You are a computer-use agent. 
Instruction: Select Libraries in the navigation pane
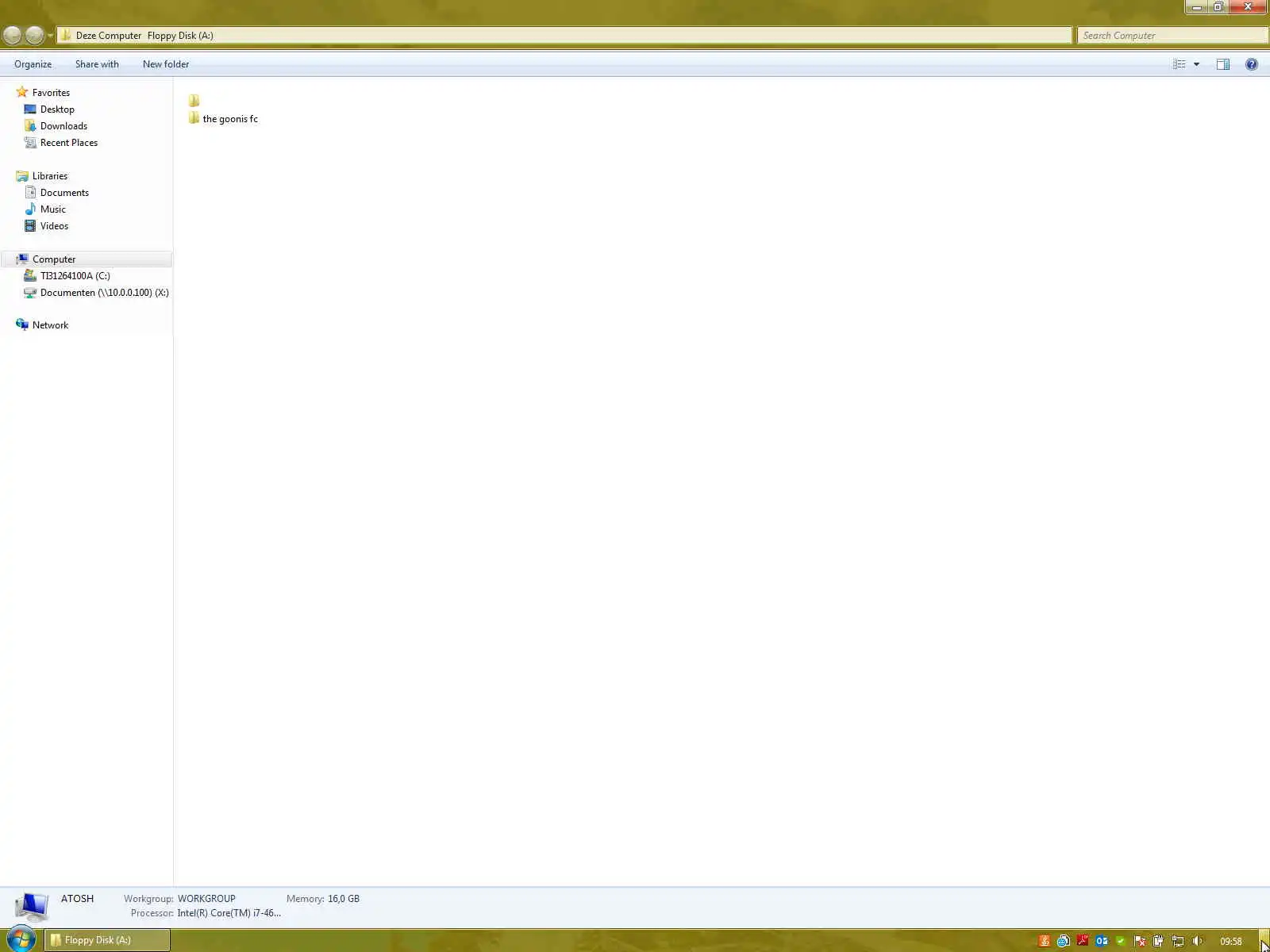tap(50, 176)
